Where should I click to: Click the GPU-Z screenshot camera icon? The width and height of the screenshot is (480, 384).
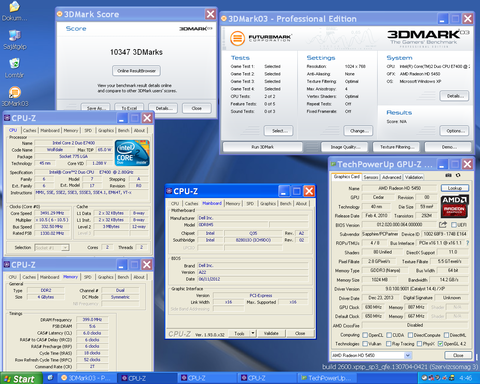(448, 175)
